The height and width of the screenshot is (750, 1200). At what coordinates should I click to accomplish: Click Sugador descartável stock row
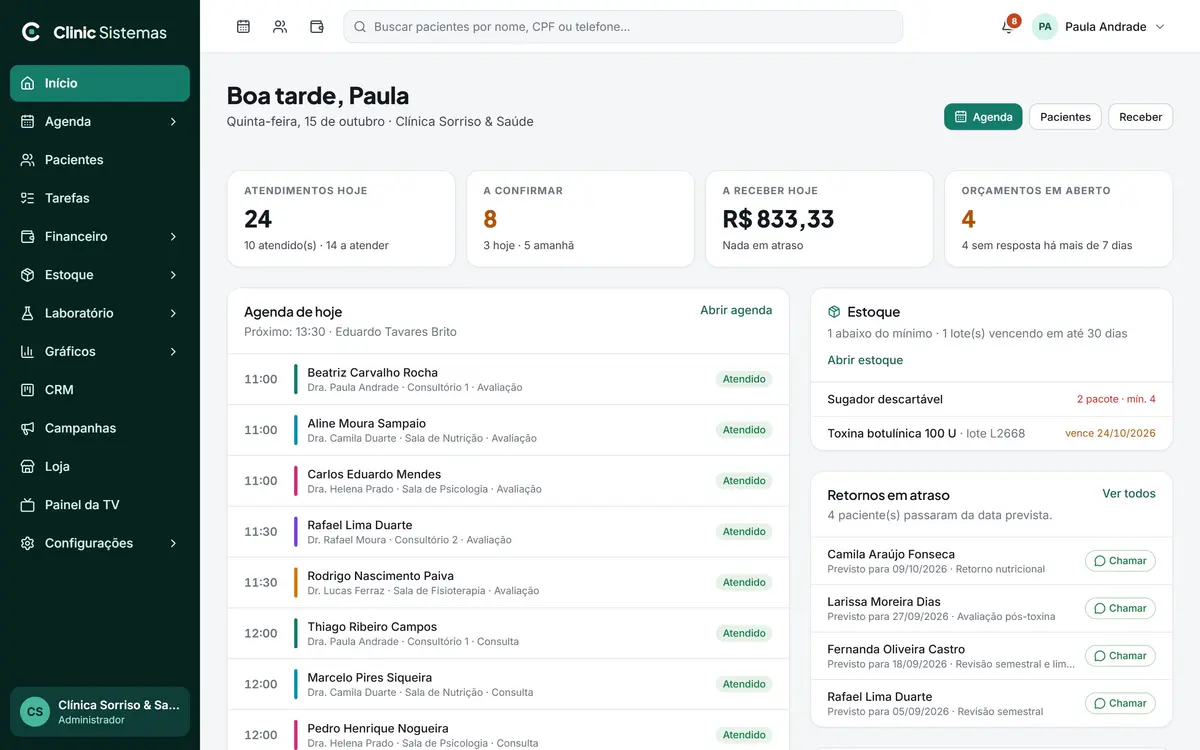[991, 399]
